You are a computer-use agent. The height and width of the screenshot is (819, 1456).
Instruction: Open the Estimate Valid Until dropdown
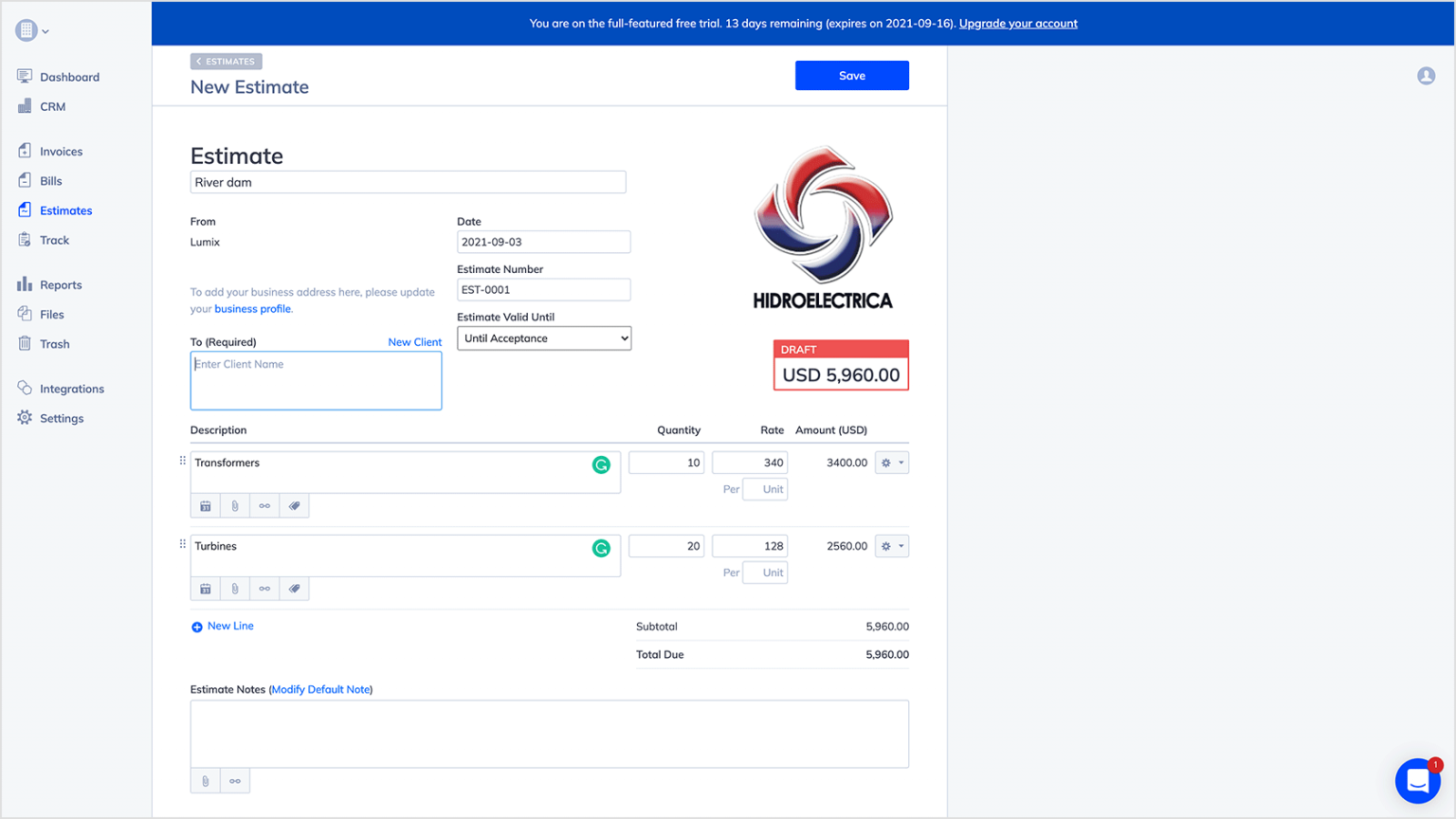[543, 337]
